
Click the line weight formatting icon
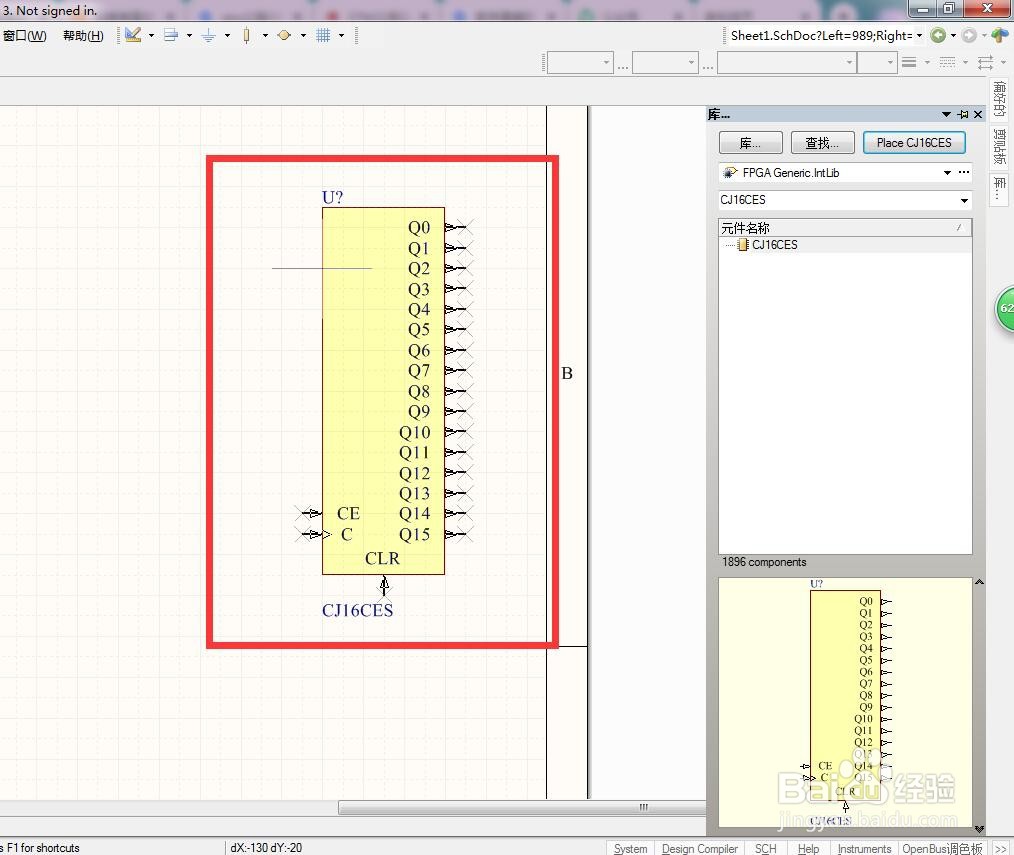(909, 63)
